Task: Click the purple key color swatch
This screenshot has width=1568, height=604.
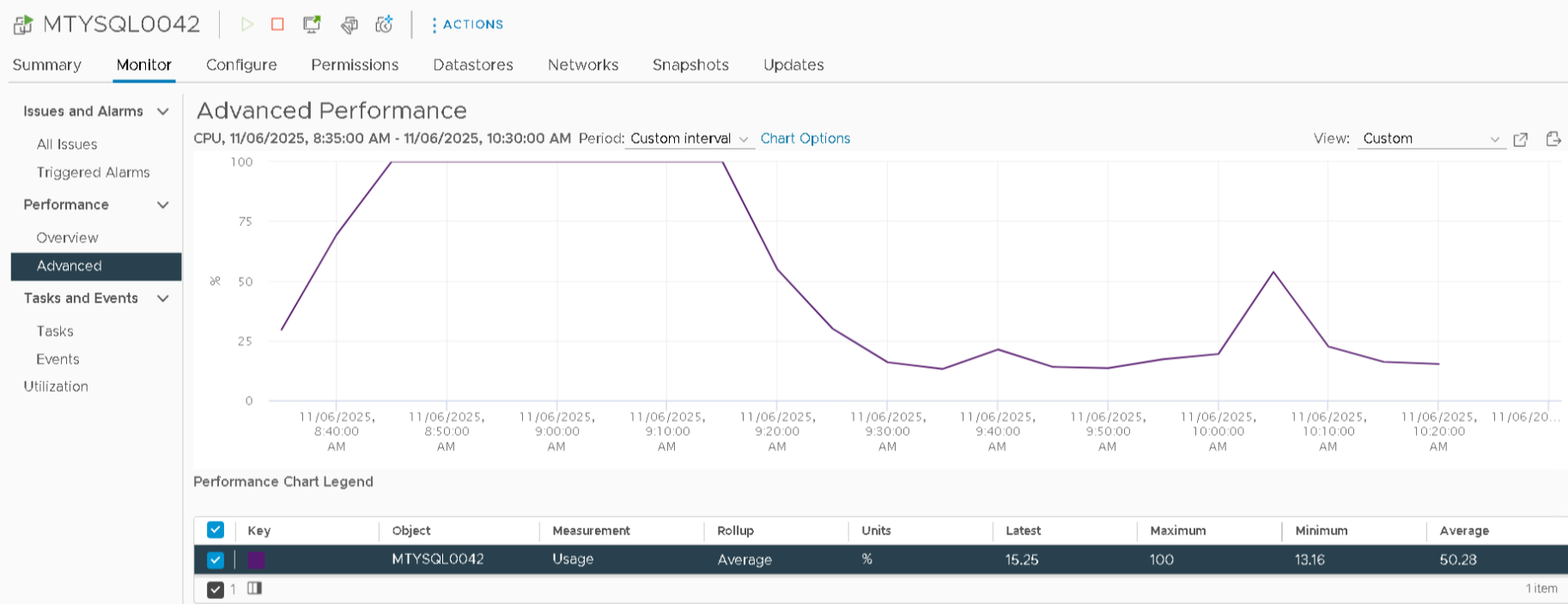Action: point(256,560)
